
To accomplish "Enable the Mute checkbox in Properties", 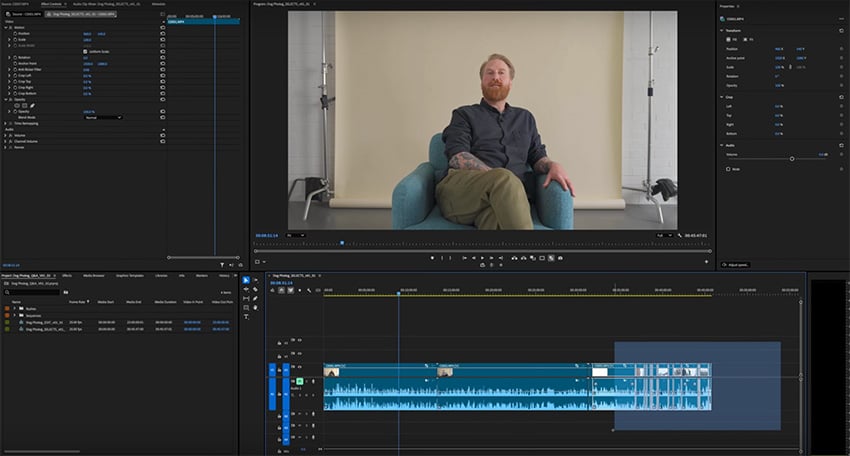I will click(727, 168).
